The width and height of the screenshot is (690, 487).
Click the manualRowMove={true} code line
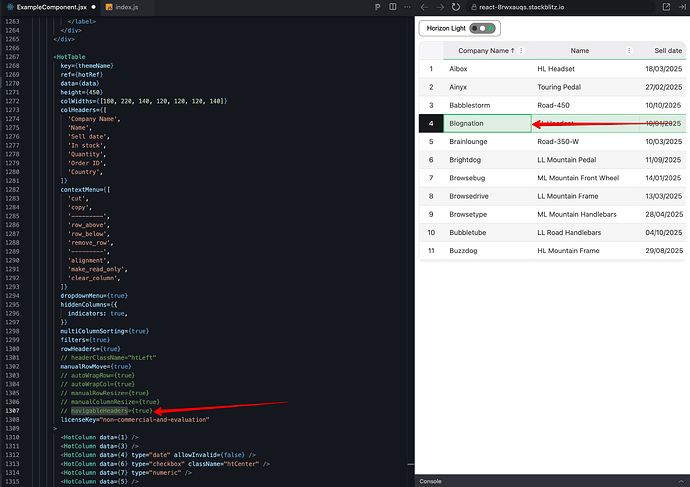[x=95, y=366]
